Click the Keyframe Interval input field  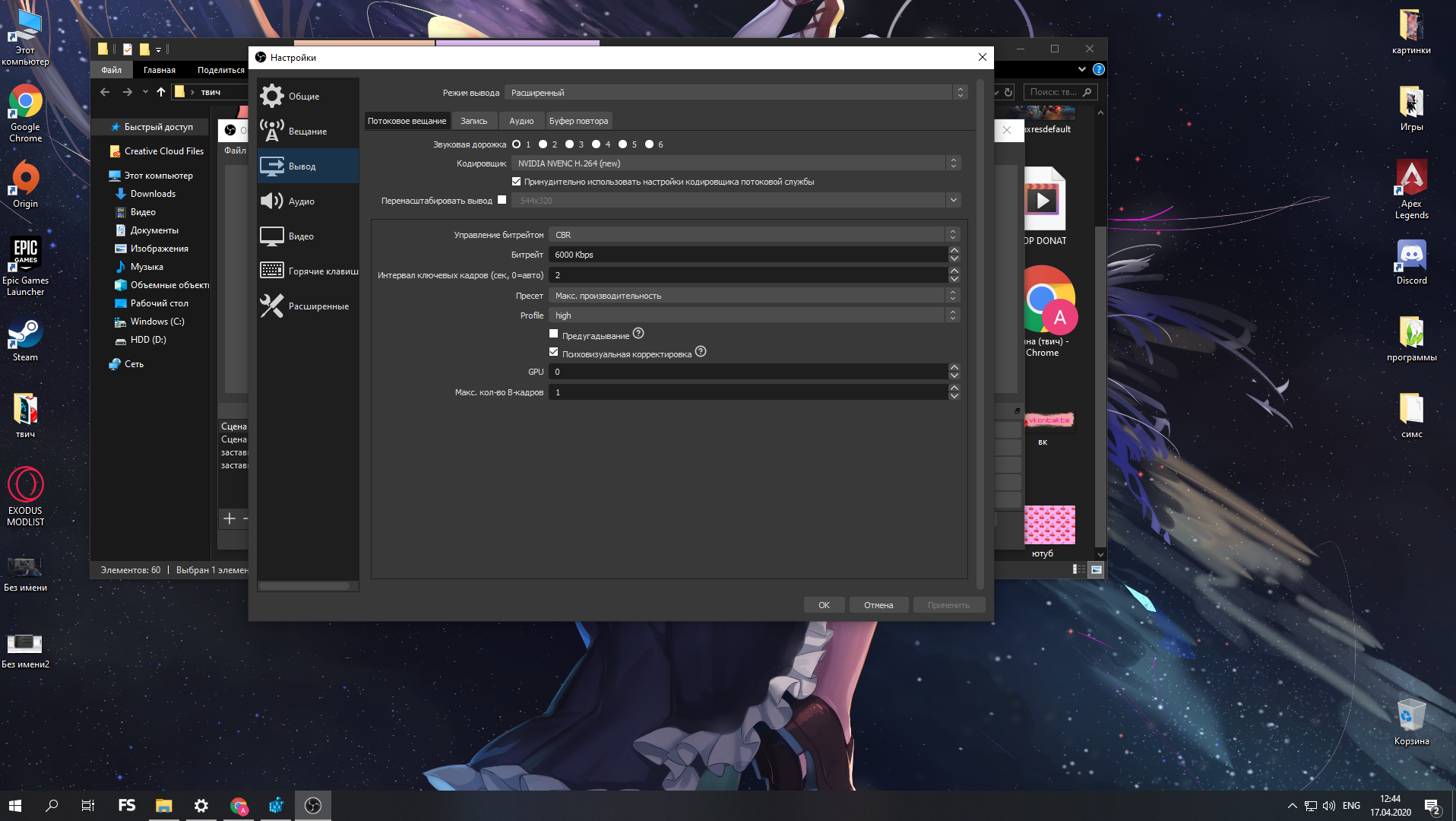click(749, 275)
